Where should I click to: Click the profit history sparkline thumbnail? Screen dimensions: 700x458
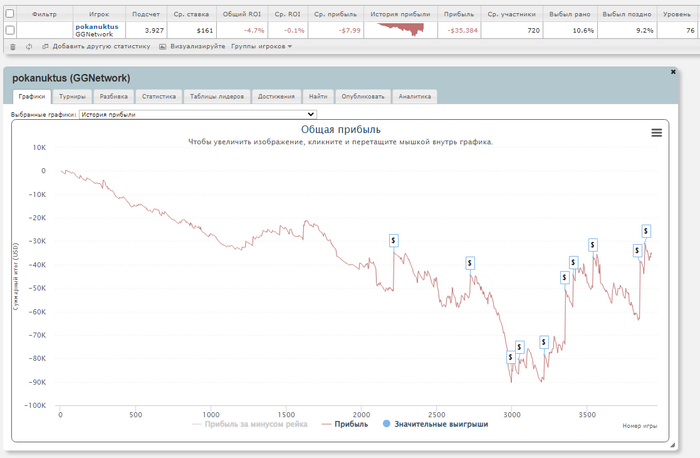(x=400, y=30)
